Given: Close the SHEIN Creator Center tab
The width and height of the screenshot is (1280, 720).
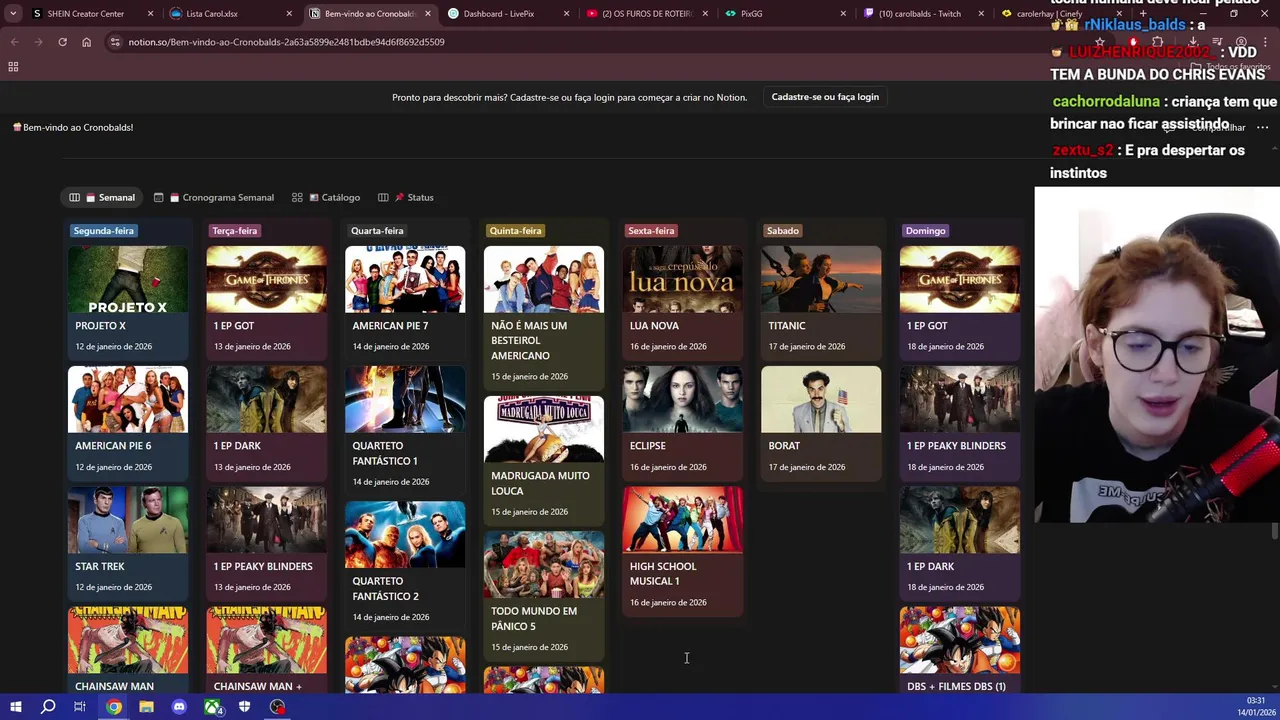Looking at the screenshot, I should point(151,14).
